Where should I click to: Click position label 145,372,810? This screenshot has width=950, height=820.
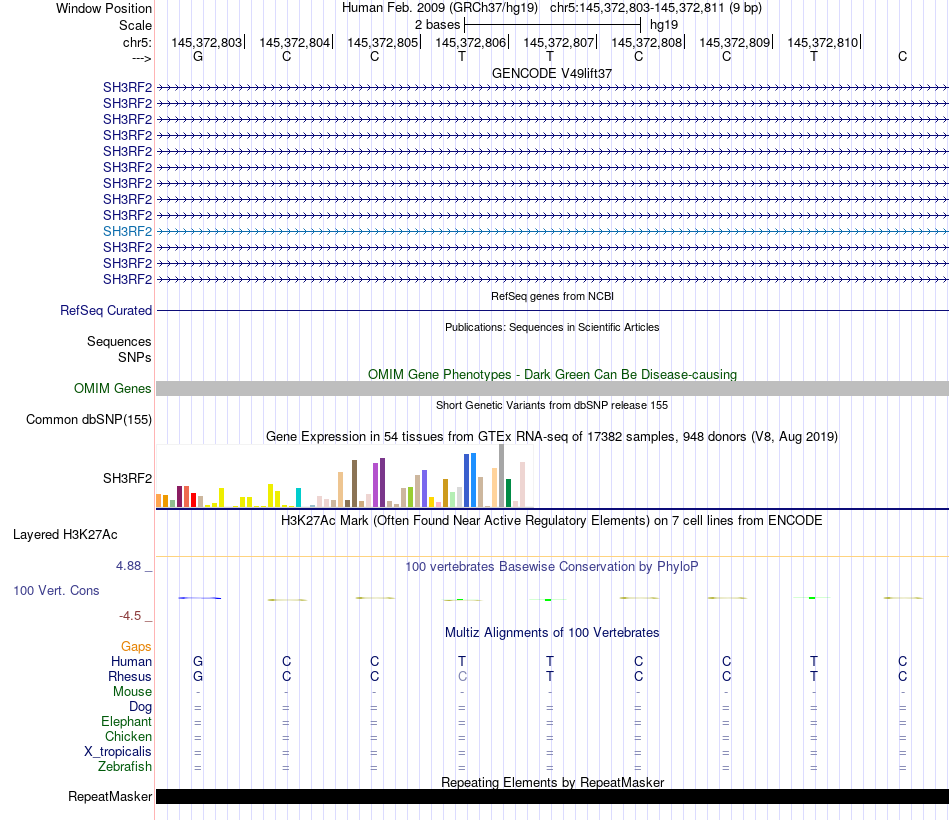point(823,42)
